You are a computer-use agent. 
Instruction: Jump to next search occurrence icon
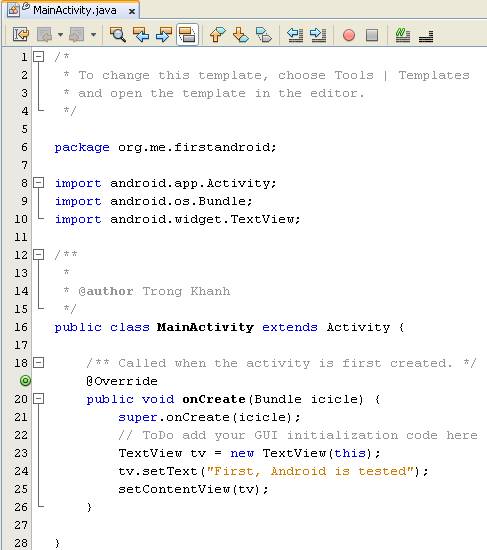164,34
